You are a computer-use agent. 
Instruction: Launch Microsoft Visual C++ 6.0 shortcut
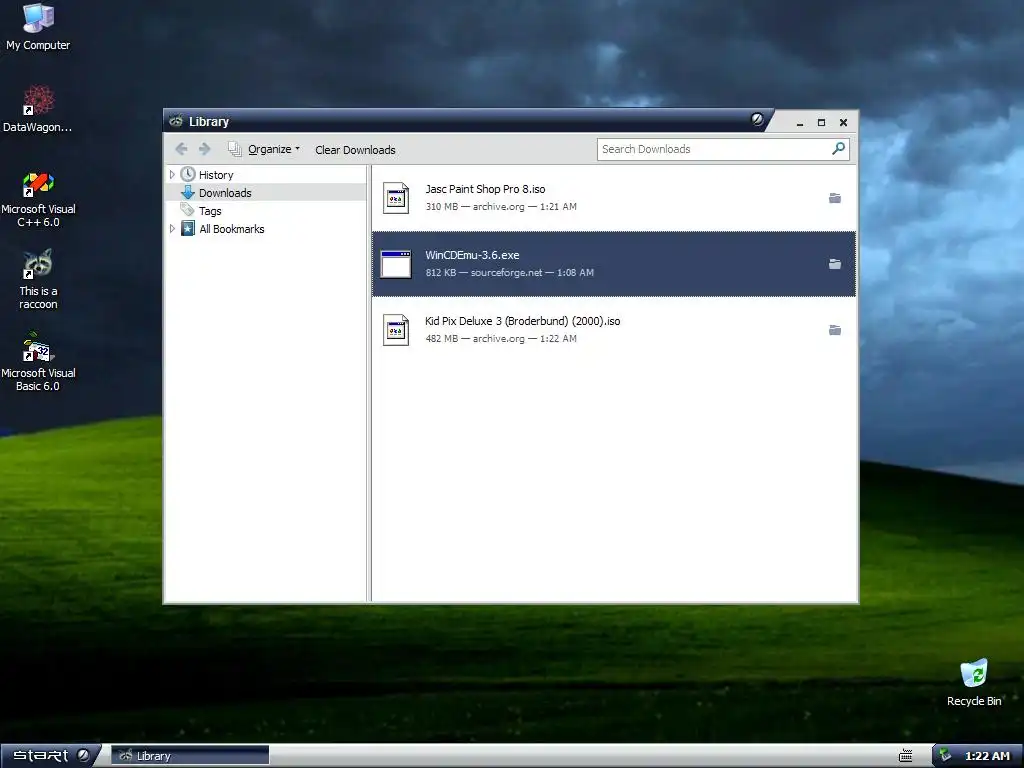coord(38,200)
